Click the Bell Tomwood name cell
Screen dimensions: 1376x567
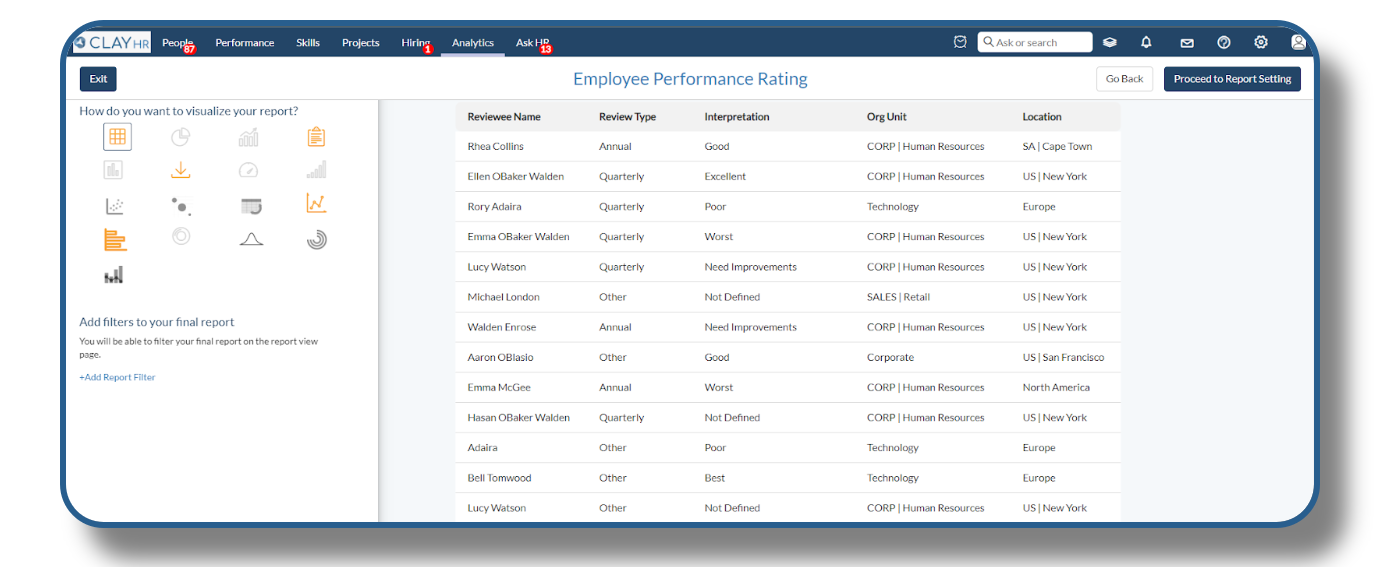[499, 478]
